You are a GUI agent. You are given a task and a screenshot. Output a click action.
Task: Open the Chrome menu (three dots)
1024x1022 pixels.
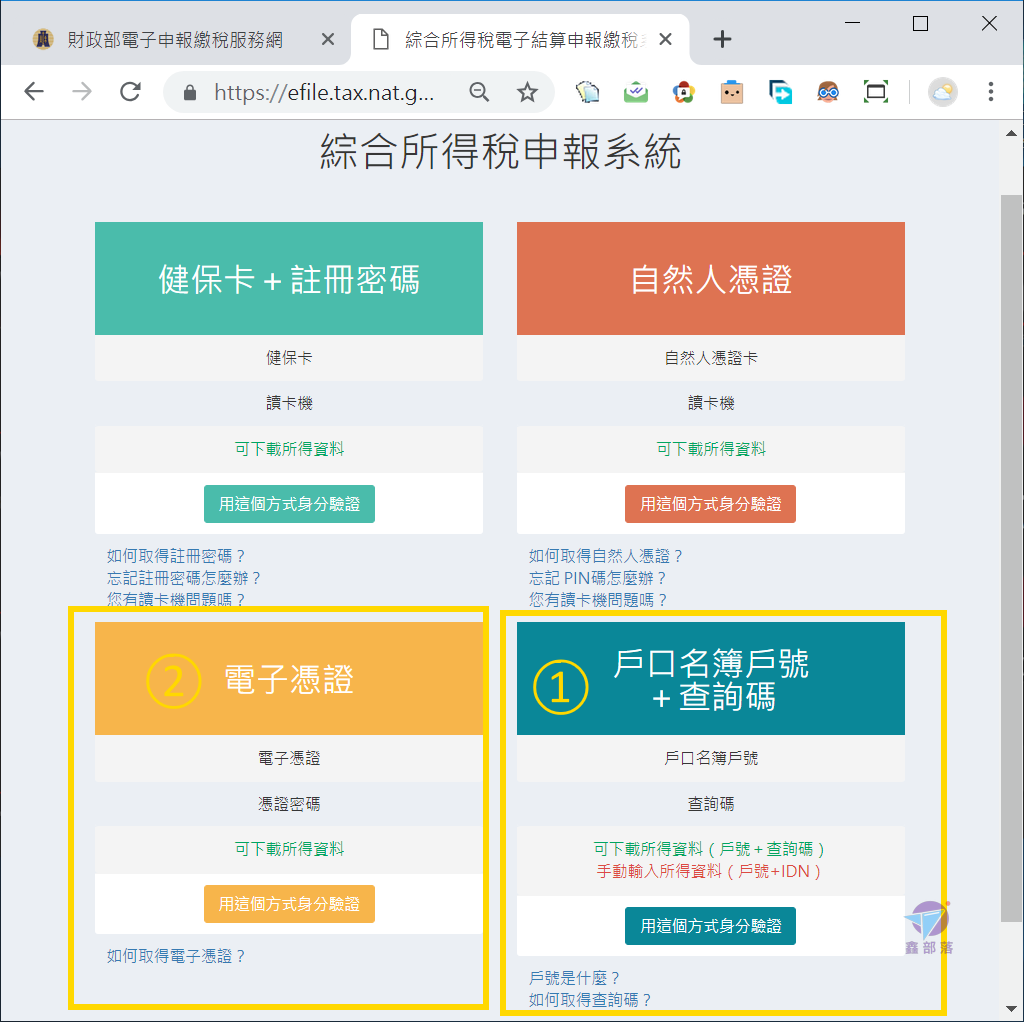pos(990,92)
